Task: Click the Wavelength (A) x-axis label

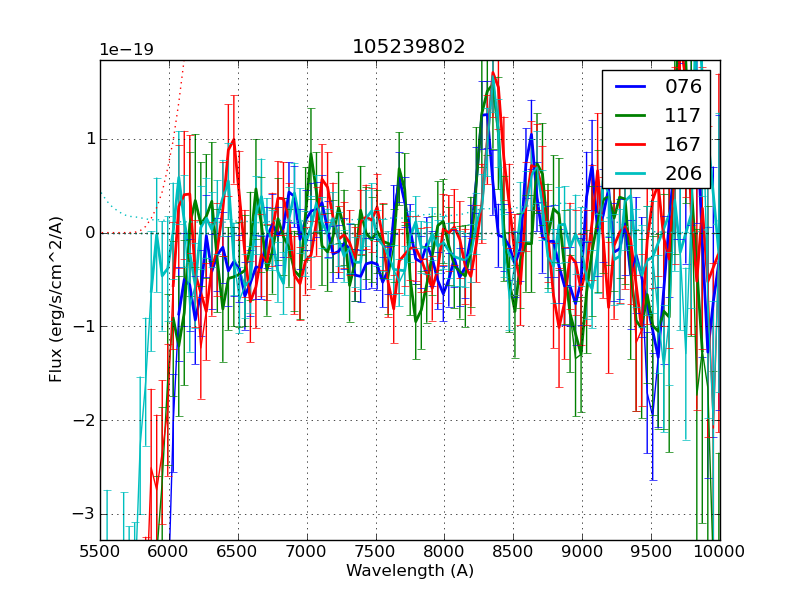Action: [410, 571]
